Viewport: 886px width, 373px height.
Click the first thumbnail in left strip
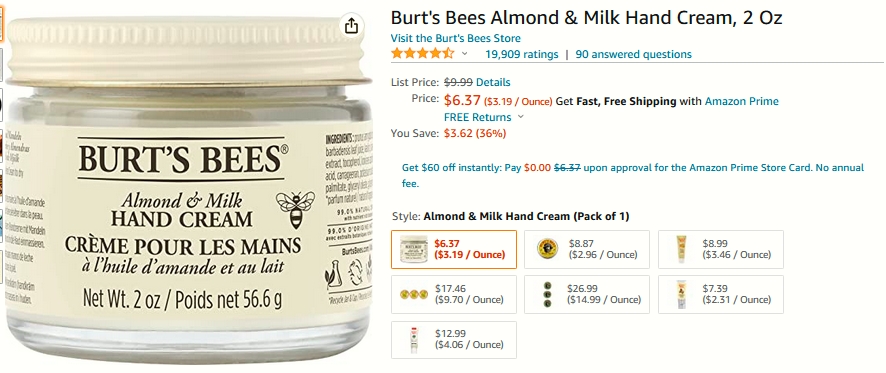[1, 25]
